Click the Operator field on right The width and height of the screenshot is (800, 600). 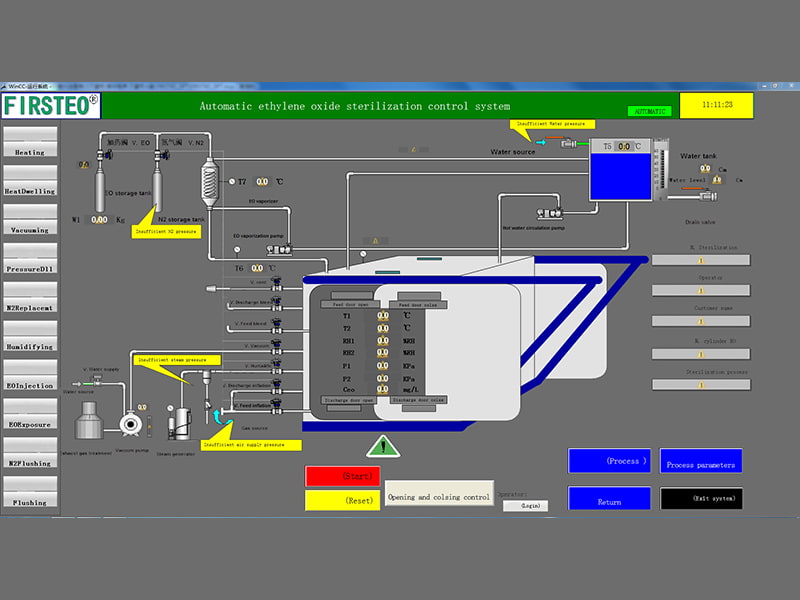click(x=701, y=290)
